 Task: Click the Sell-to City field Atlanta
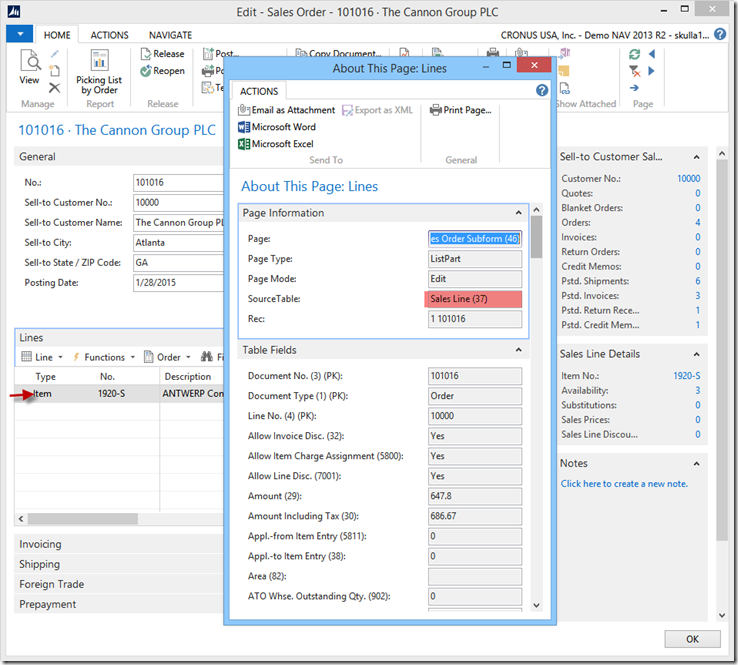(x=178, y=243)
